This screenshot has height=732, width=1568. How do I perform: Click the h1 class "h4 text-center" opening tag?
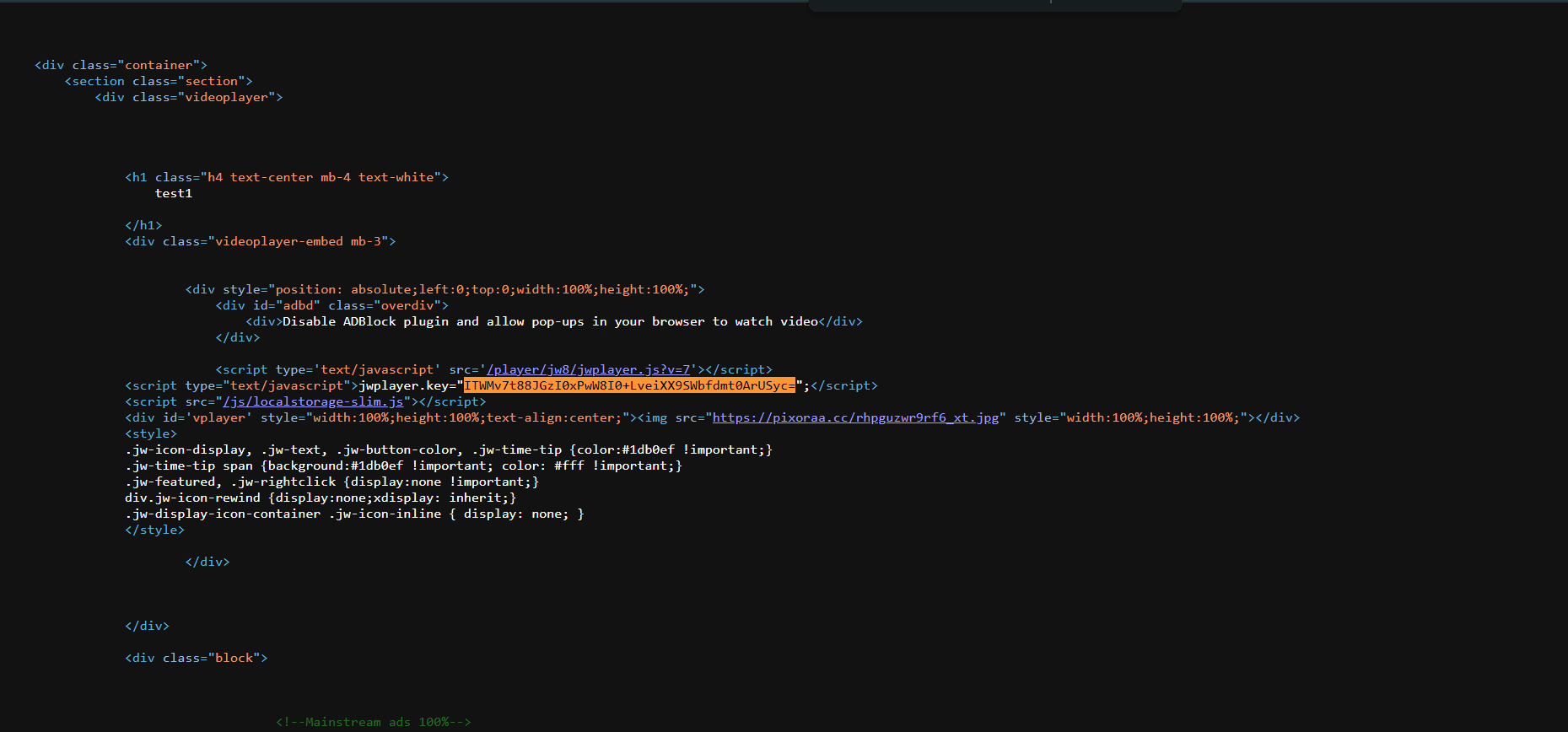pyautogui.click(x=287, y=177)
